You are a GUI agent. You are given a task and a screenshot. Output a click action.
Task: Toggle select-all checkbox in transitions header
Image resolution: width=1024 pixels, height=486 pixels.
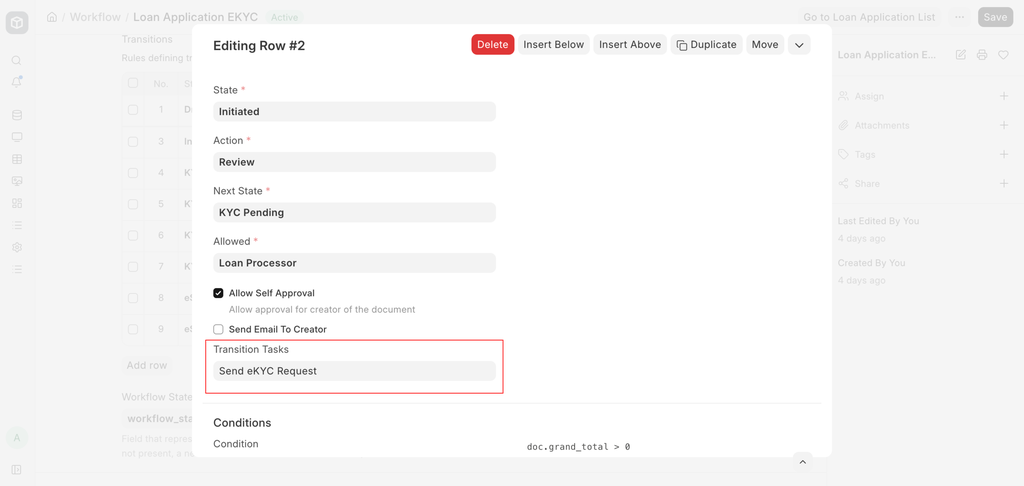133,83
